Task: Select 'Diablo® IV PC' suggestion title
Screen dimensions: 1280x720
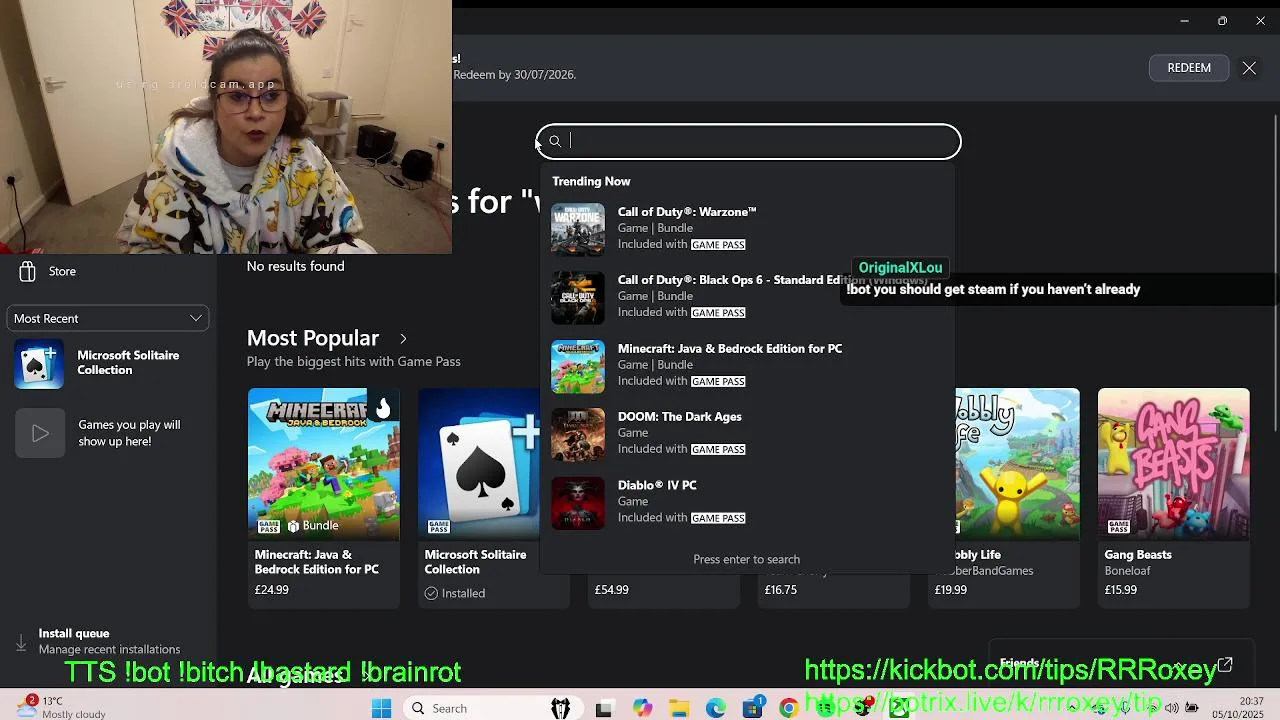Action: pos(657,485)
